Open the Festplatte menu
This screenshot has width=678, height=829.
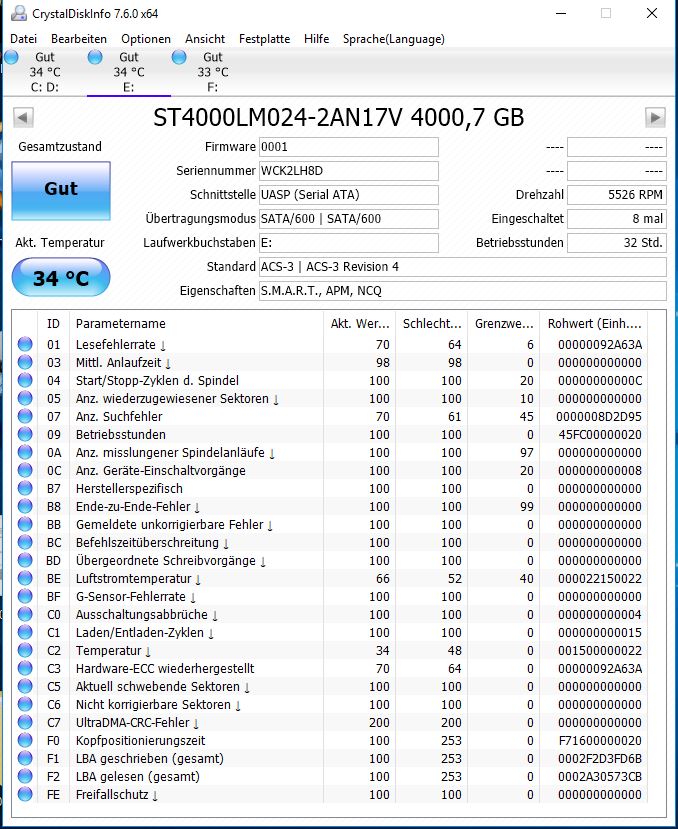264,39
